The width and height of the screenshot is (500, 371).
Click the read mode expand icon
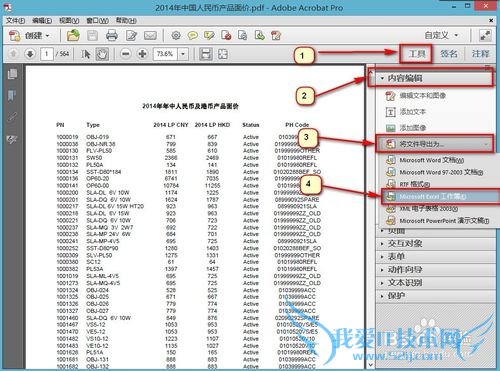tap(485, 35)
